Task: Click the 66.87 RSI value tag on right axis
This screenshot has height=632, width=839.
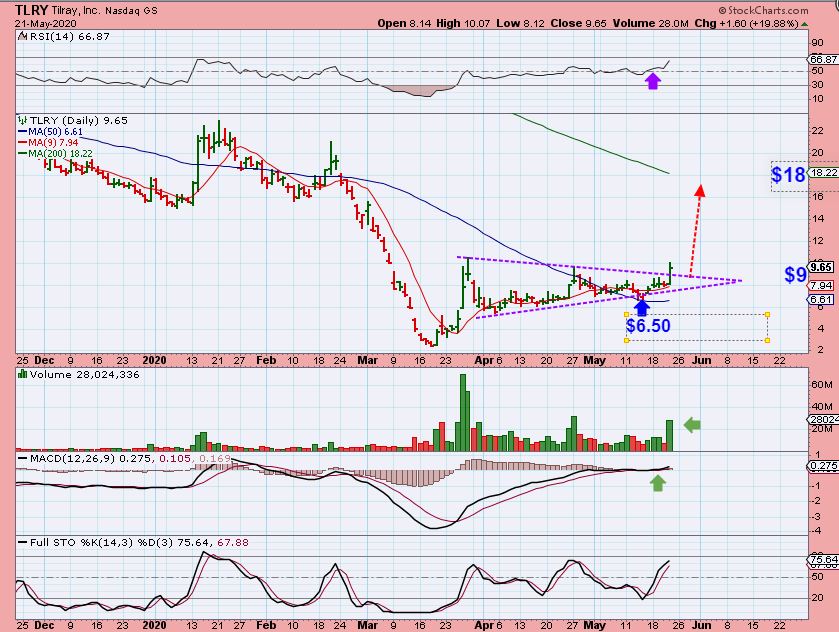Action: click(x=822, y=59)
